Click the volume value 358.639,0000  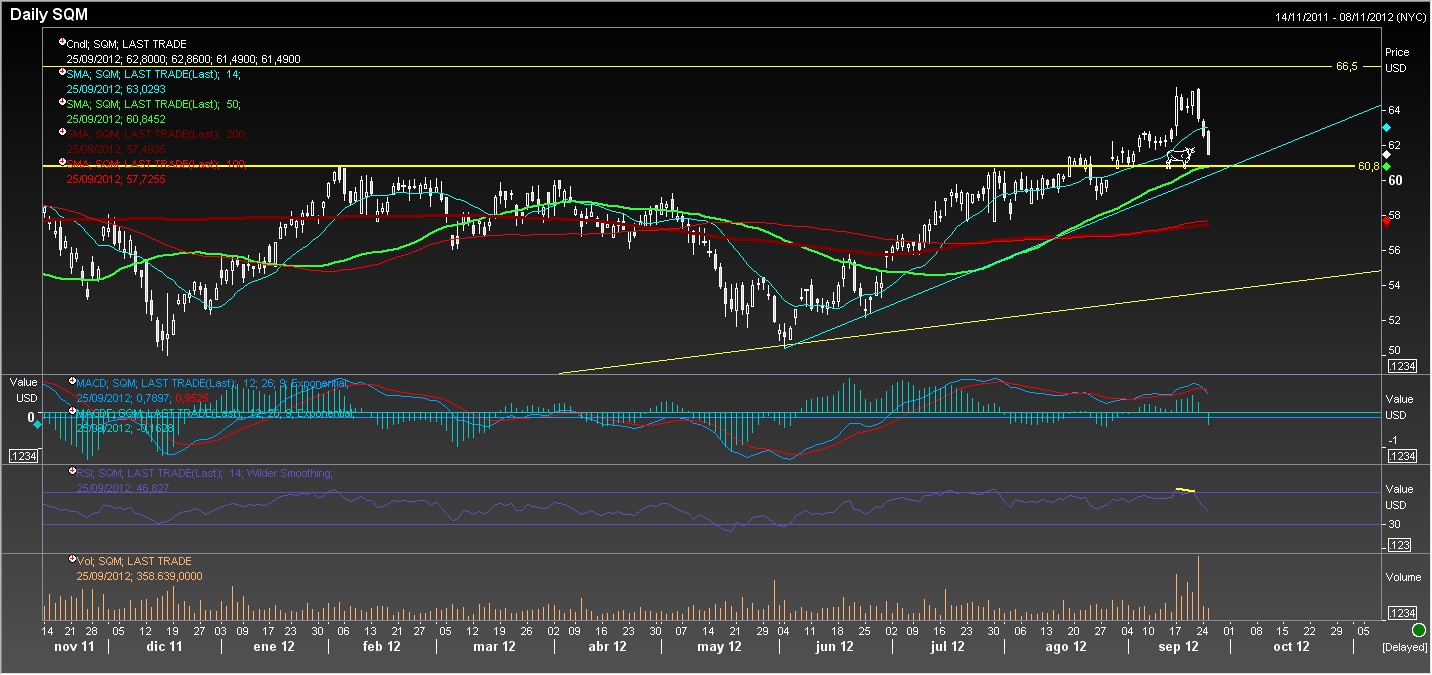[x=167, y=577]
